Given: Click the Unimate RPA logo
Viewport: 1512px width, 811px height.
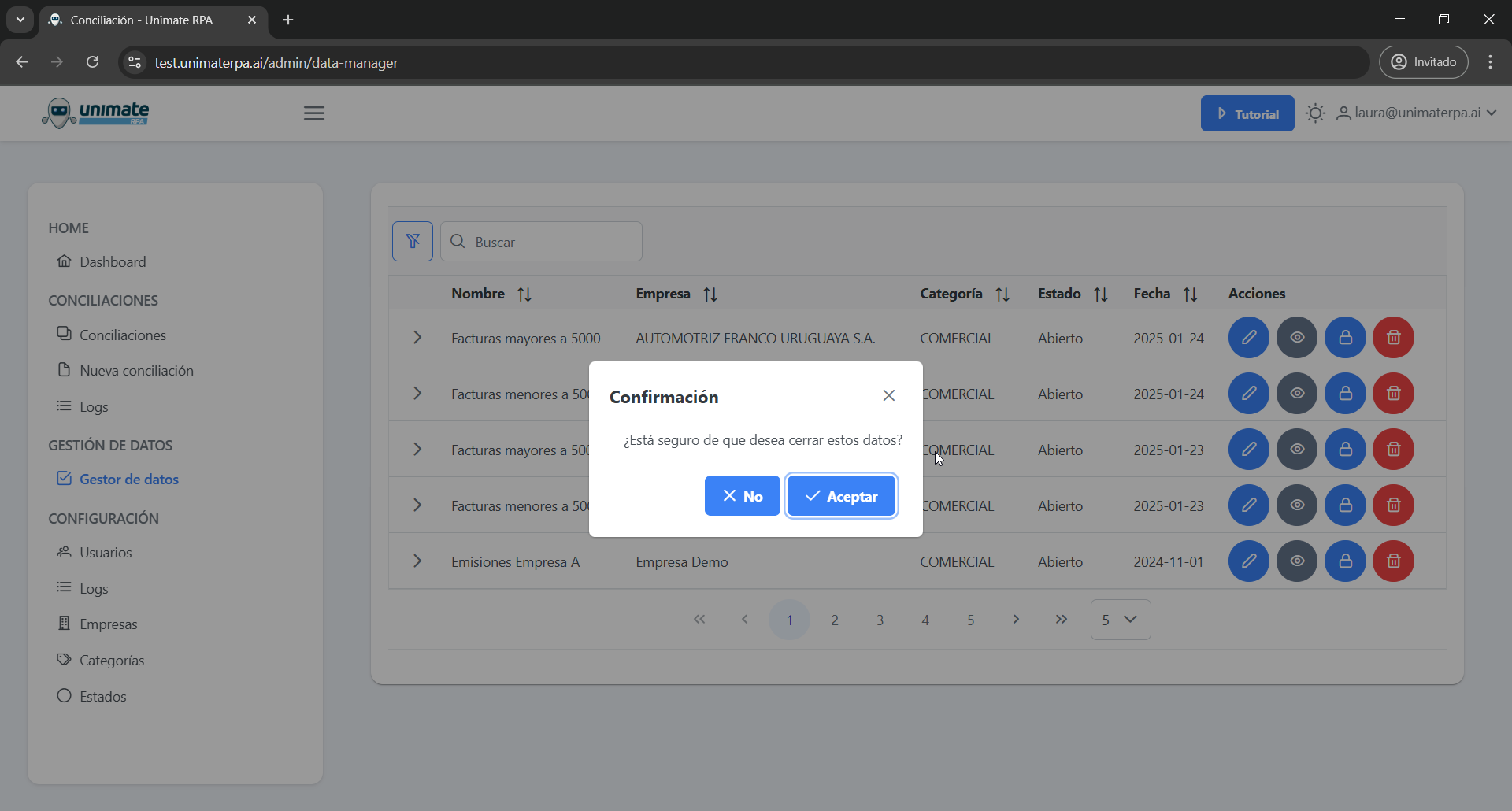Looking at the screenshot, I should [x=95, y=113].
